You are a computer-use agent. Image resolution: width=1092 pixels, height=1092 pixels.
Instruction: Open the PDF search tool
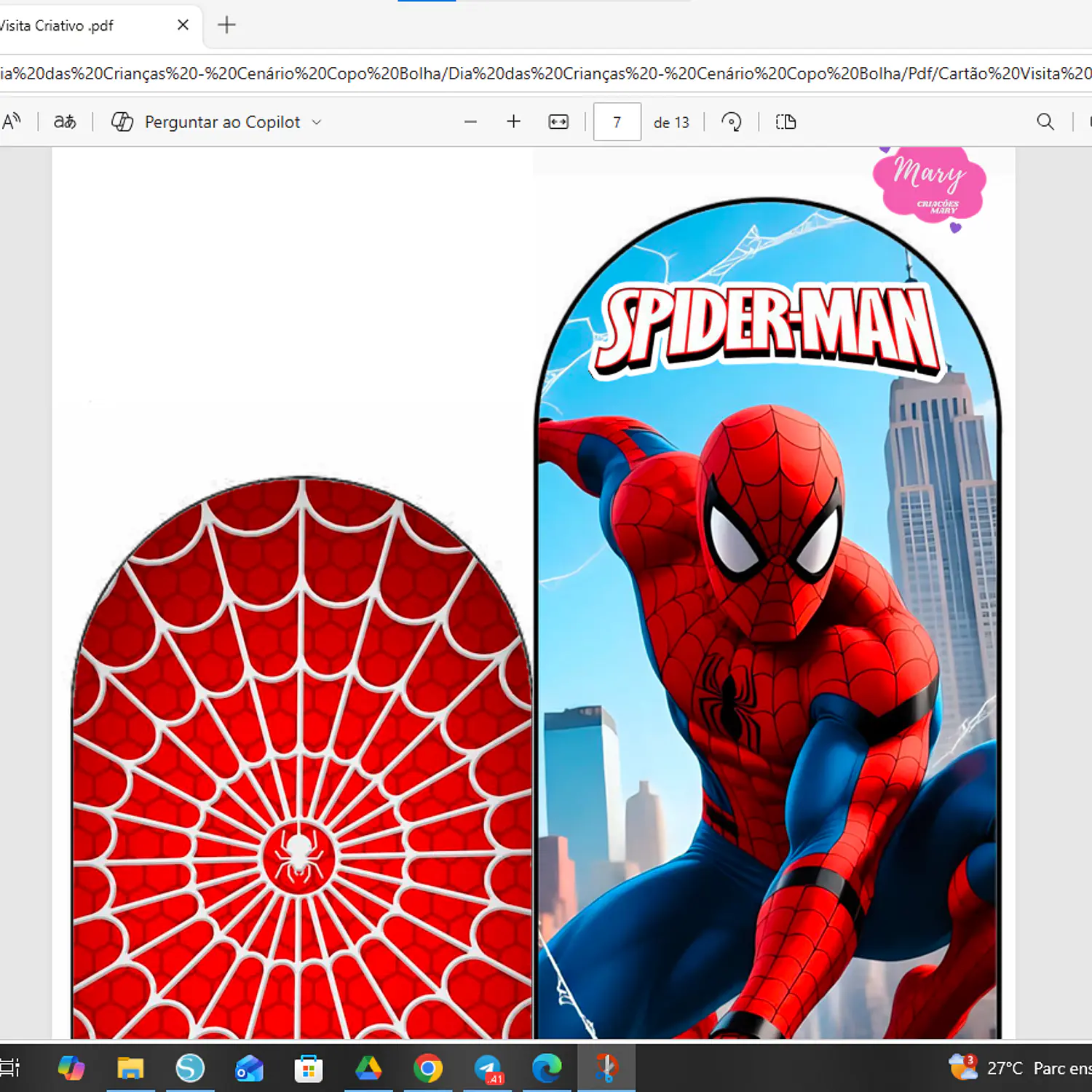coord(1045,122)
